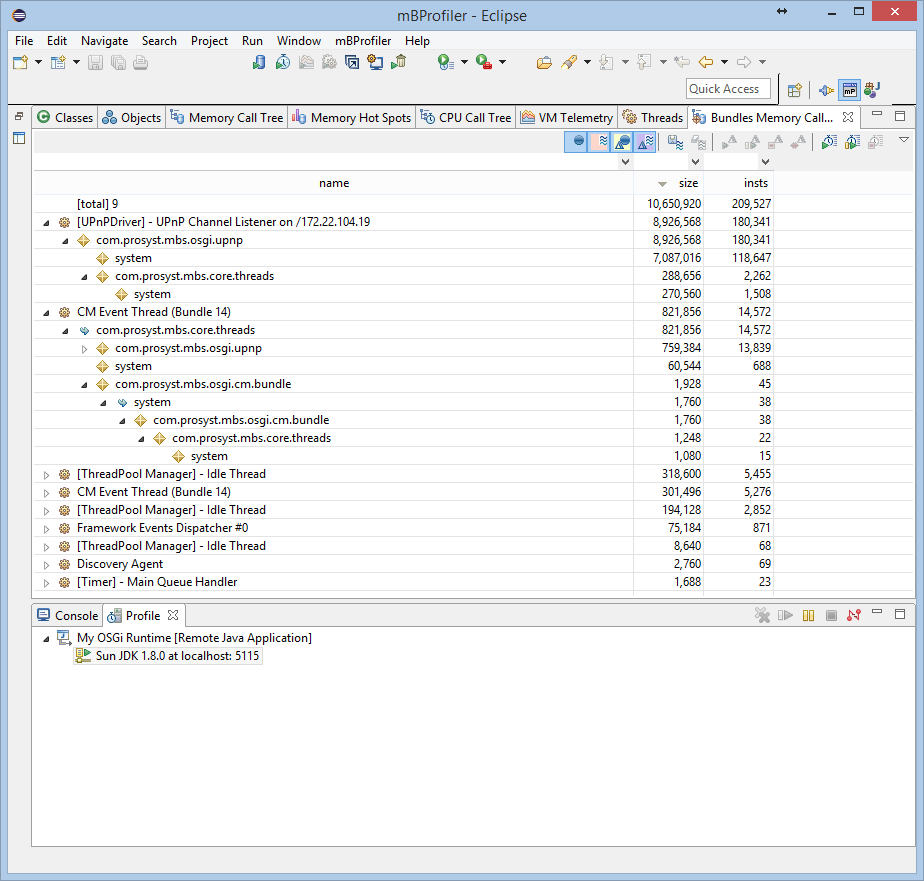
Task: Open the mBProfiler menu
Action: click(363, 41)
